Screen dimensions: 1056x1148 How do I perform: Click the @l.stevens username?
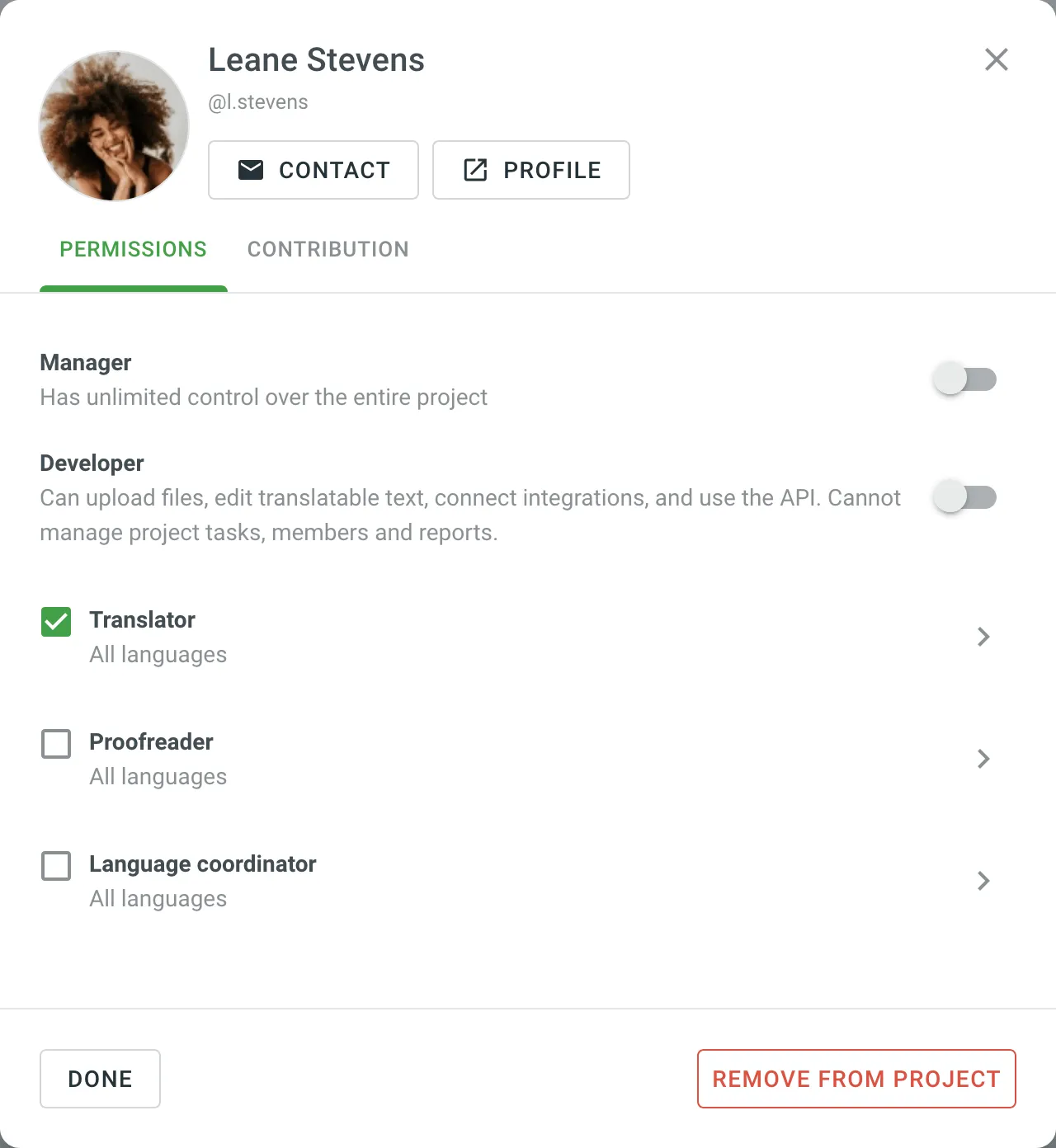pyautogui.click(x=258, y=101)
